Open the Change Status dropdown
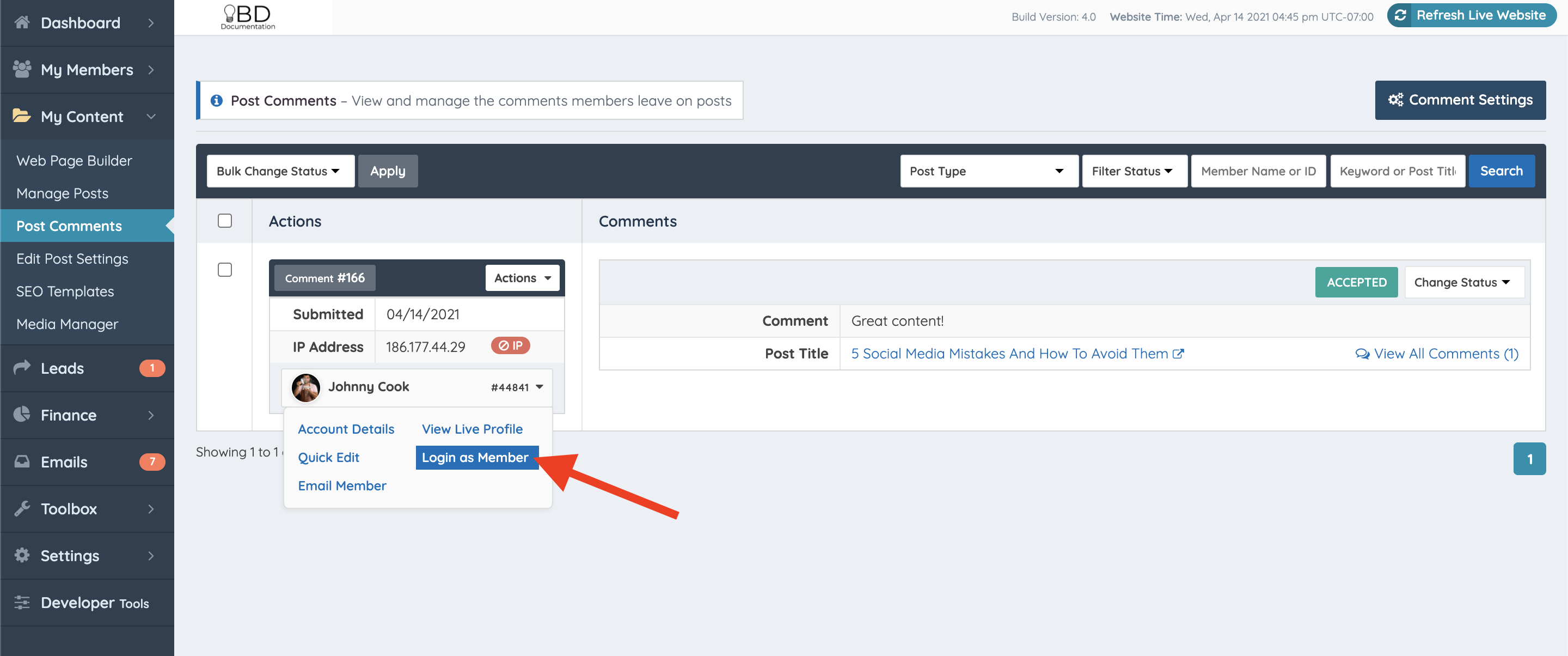 pos(1464,282)
